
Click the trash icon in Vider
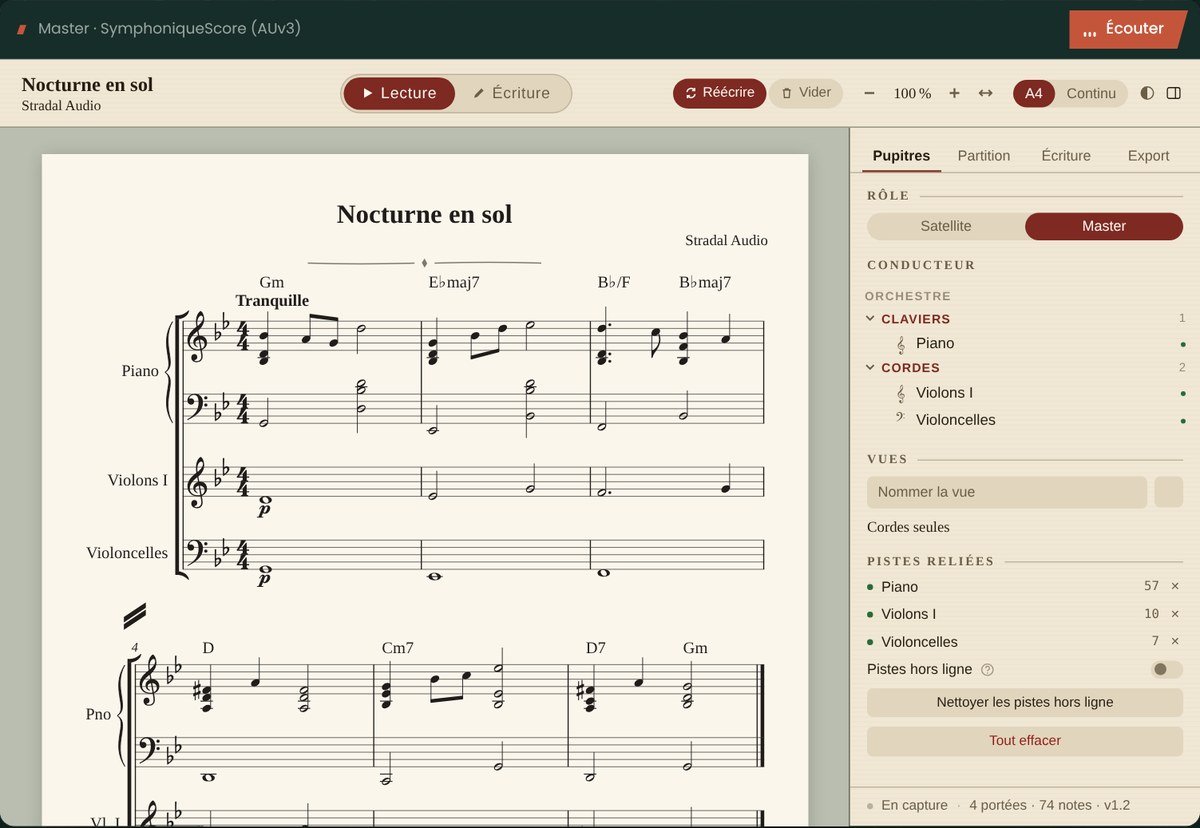pyautogui.click(x=787, y=93)
